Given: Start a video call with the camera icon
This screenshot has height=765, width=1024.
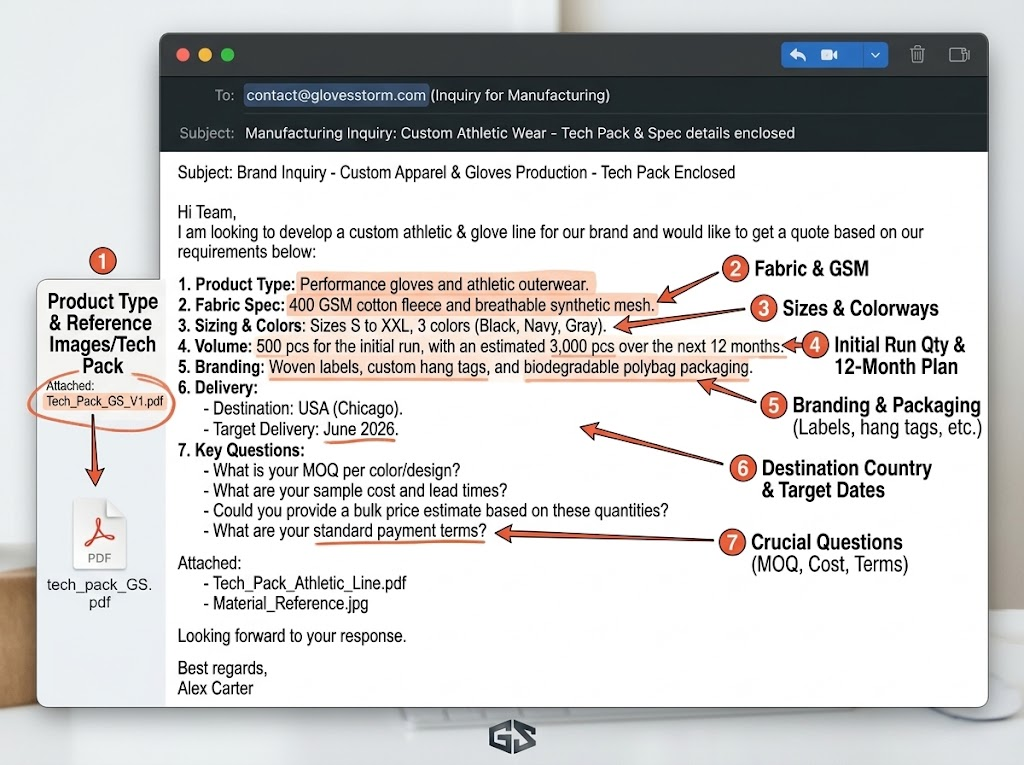Looking at the screenshot, I should pos(829,55).
